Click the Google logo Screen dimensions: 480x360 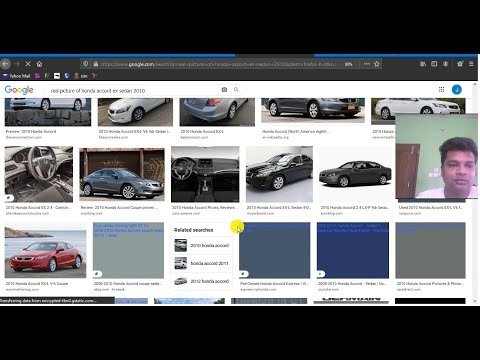(x=19, y=90)
